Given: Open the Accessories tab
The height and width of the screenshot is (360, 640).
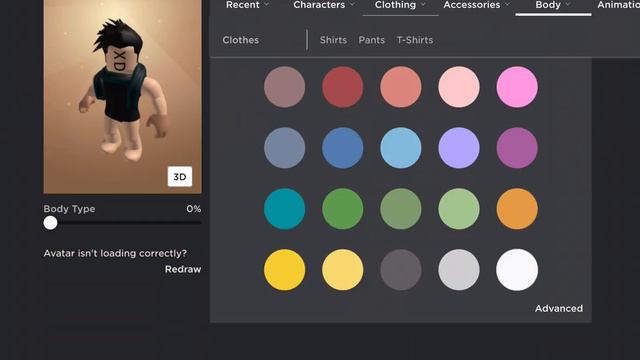Looking at the screenshot, I should click(x=471, y=5).
